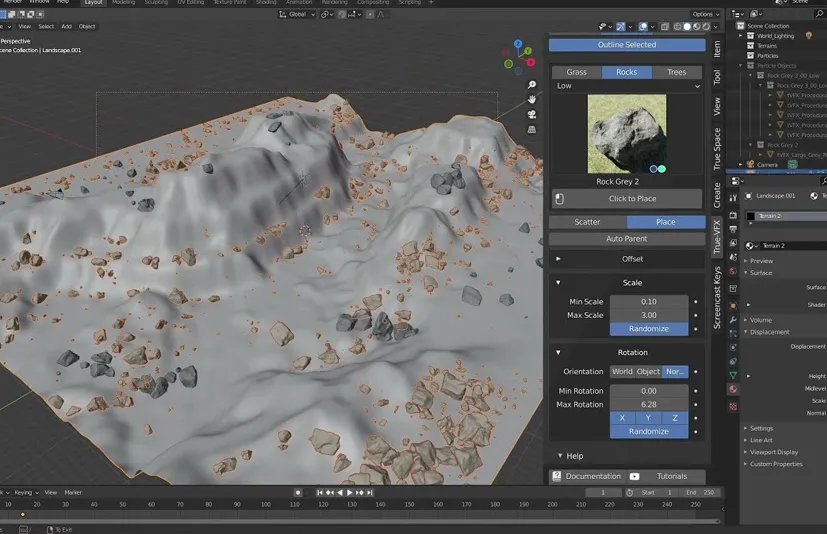This screenshot has height=534, width=827.
Task: Open the Options dropdown
Action: tap(706, 14)
